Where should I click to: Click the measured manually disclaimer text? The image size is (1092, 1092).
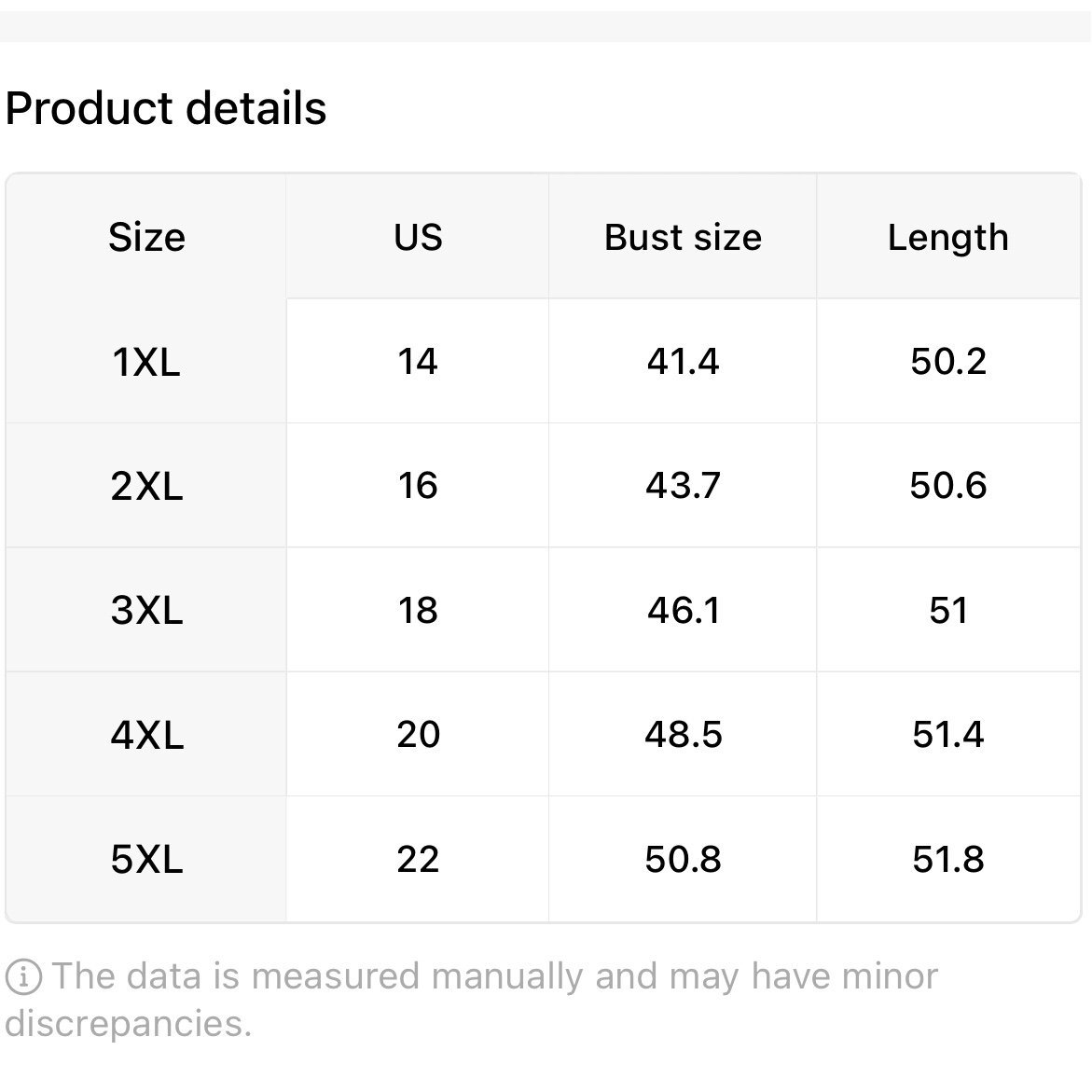pyautogui.click(x=472, y=1000)
